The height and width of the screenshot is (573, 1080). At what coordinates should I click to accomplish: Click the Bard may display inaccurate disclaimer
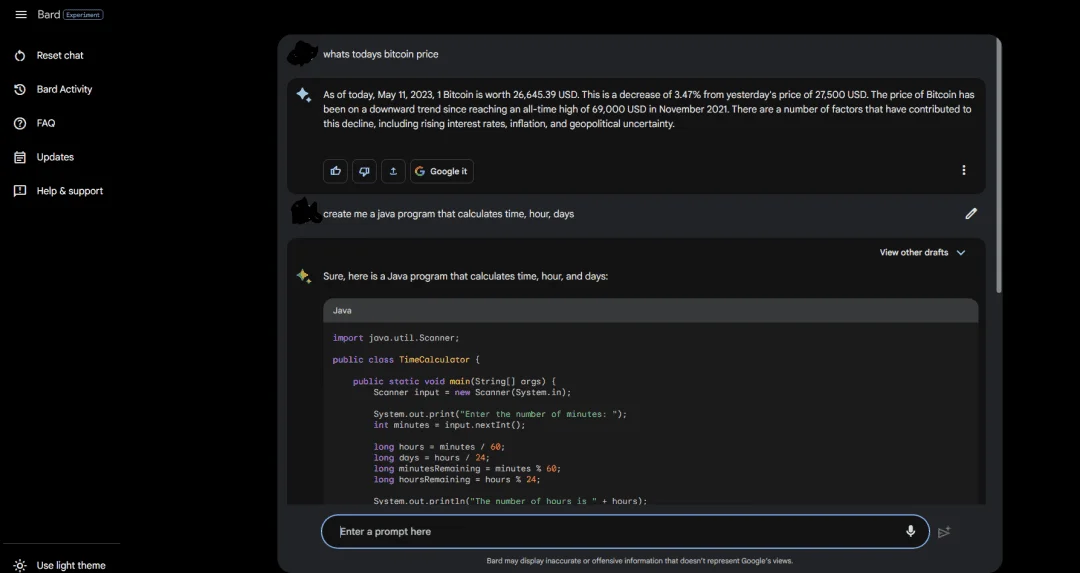pyautogui.click(x=640, y=561)
